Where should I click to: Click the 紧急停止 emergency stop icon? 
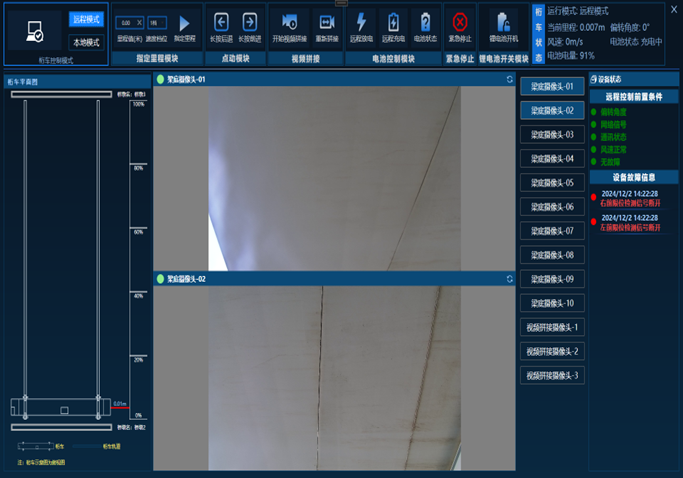[460, 22]
